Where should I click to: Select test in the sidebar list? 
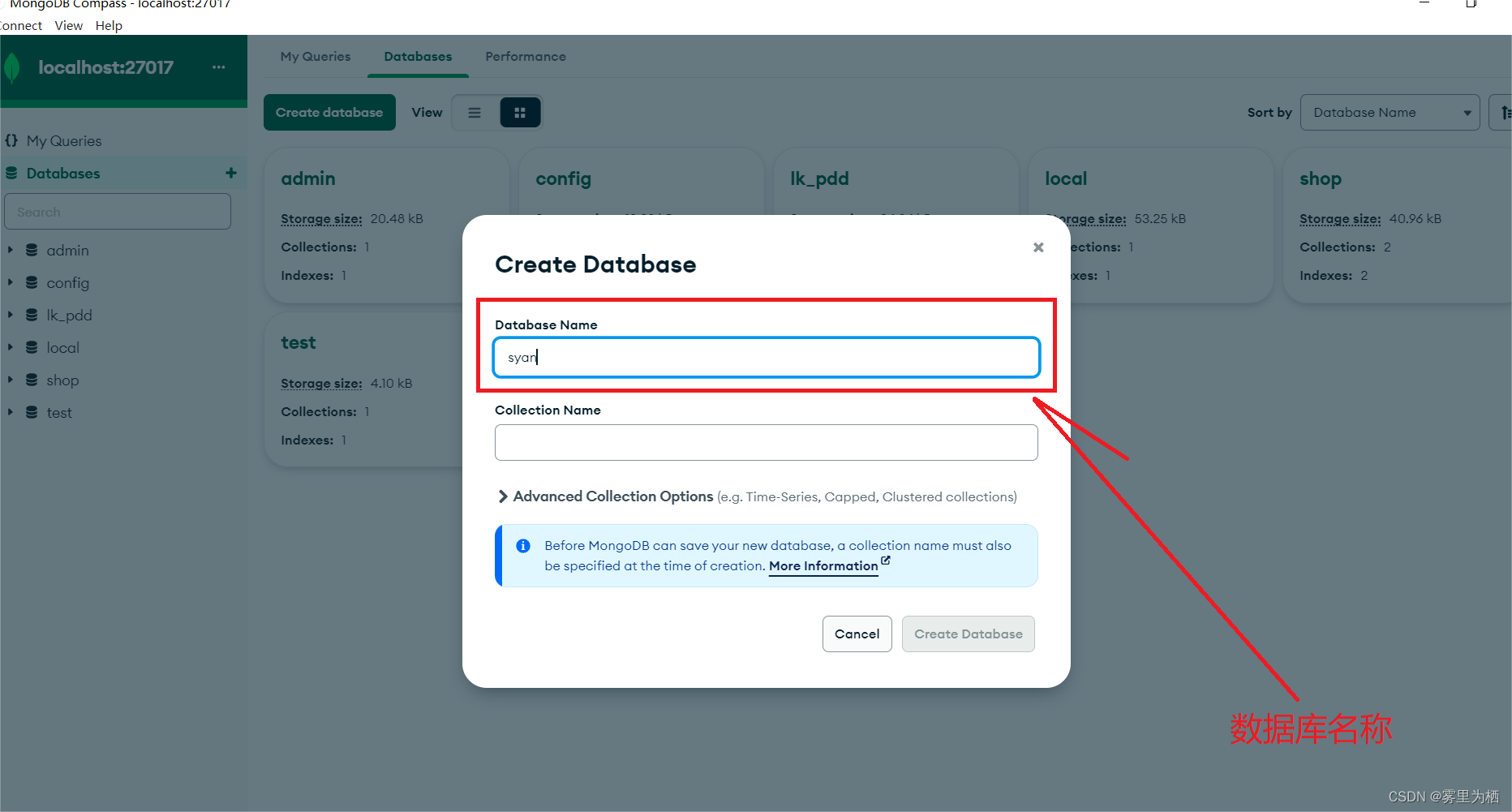(59, 413)
